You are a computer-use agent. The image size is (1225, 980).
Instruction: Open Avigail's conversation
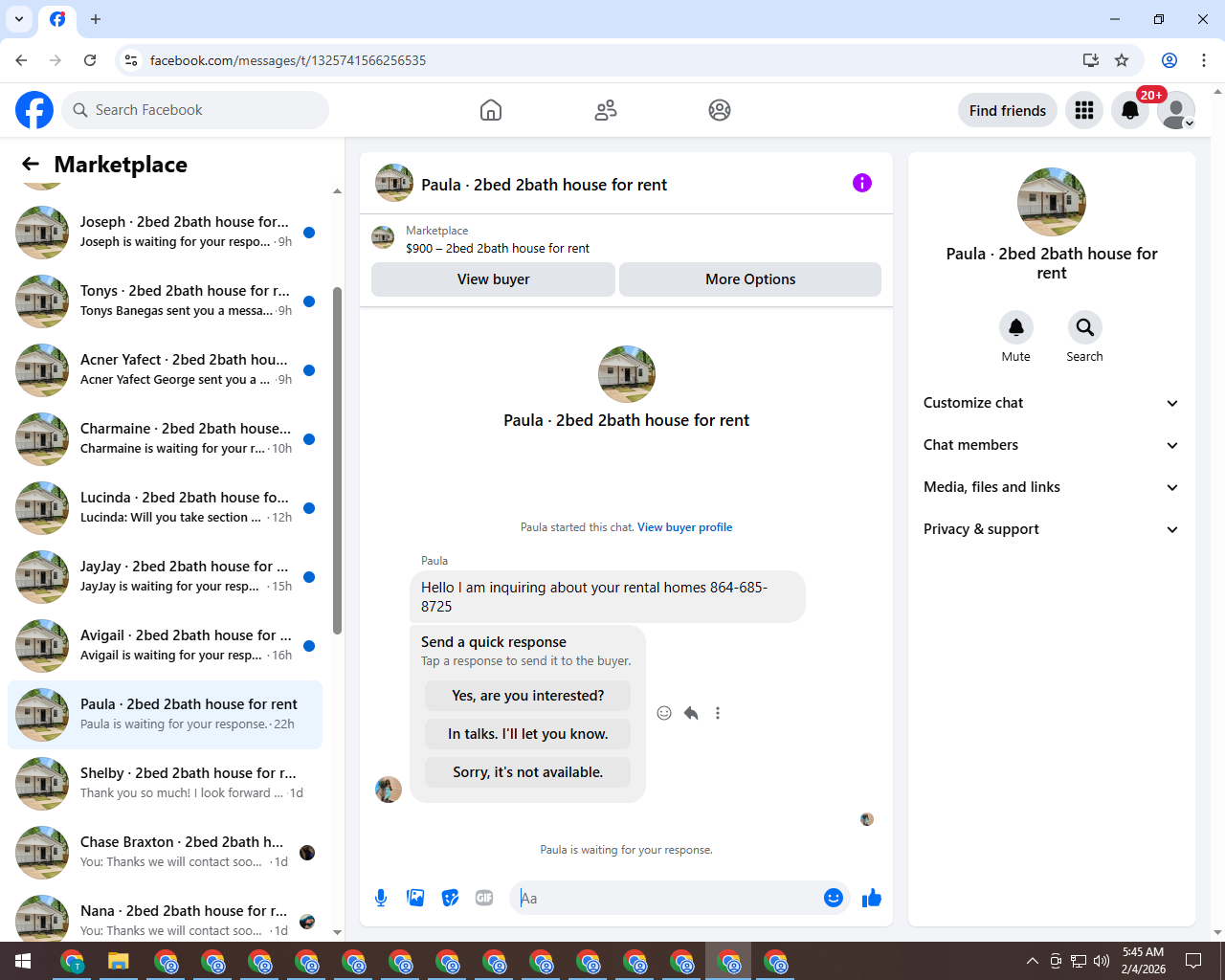click(x=165, y=646)
